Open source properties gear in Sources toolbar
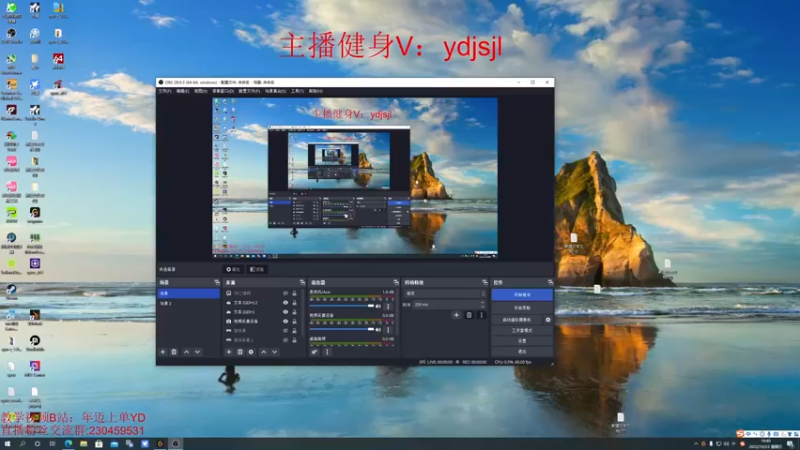 tap(251, 352)
